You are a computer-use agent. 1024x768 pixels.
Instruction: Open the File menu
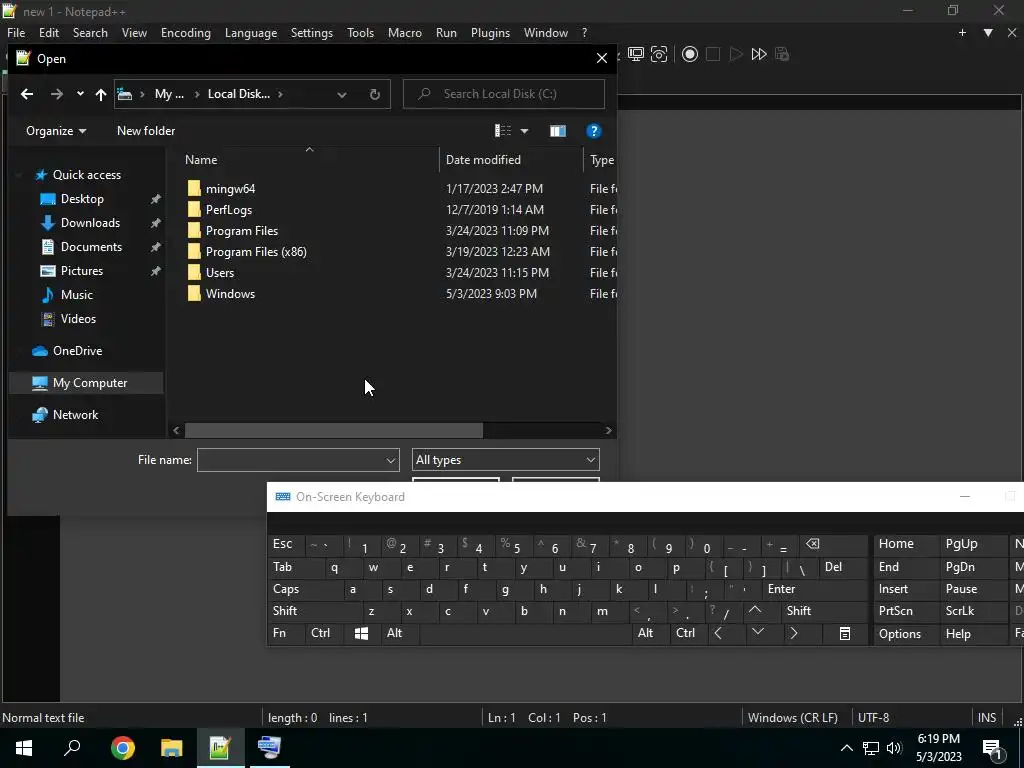pyautogui.click(x=16, y=33)
